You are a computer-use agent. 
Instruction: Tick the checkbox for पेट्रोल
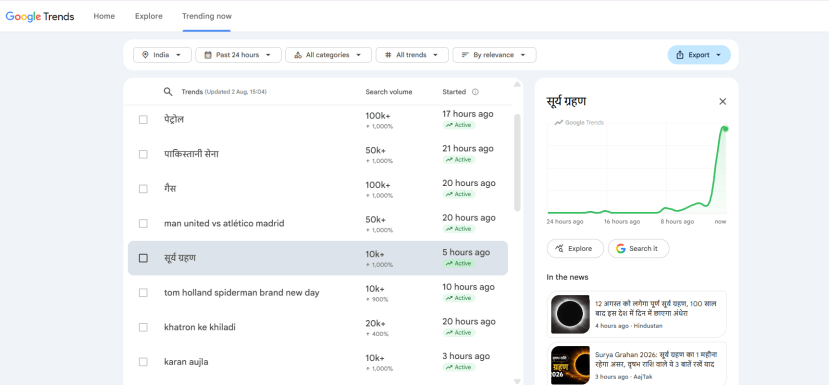pyautogui.click(x=143, y=120)
